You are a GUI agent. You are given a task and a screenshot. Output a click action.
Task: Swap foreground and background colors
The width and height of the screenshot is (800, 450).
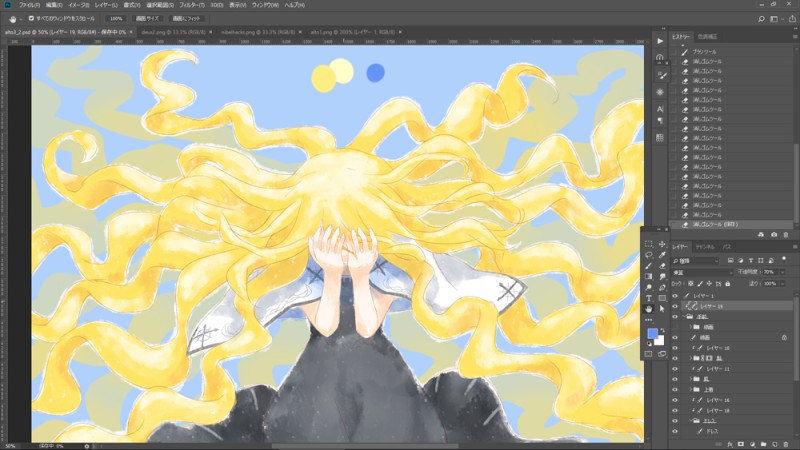(662, 330)
